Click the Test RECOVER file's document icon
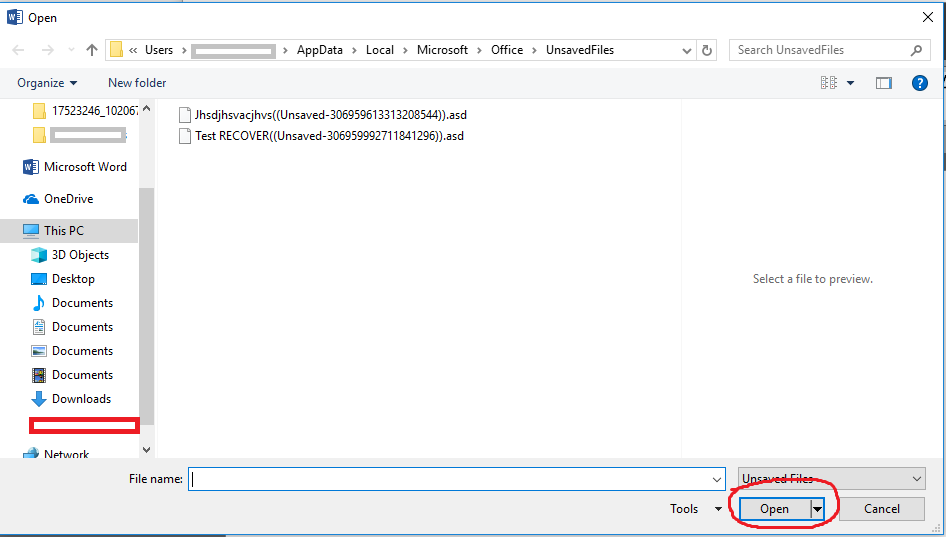Image resolution: width=946 pixels, height=537 pixels. 185,136
